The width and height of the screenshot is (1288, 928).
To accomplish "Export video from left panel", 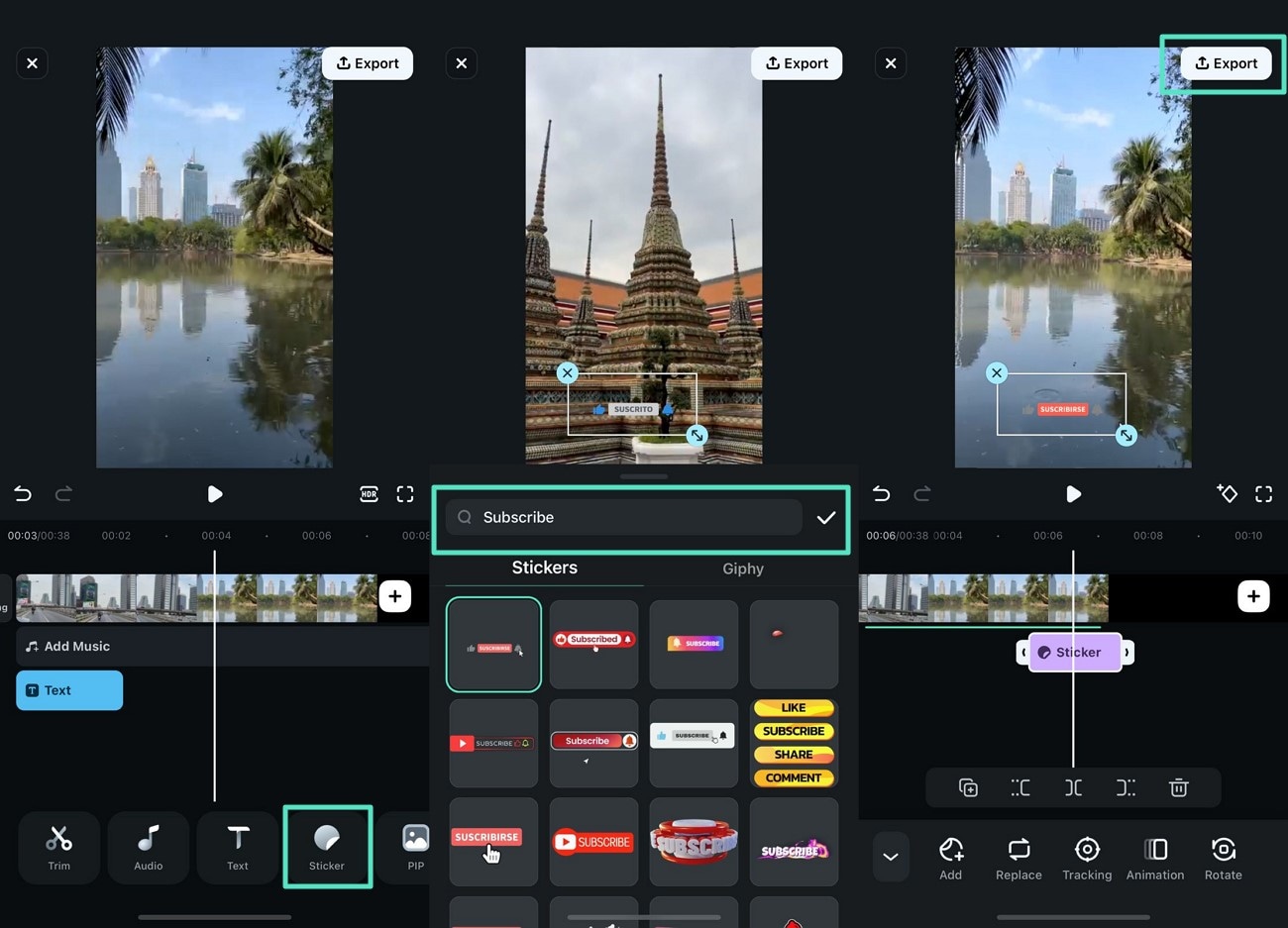I will point(368,63).
